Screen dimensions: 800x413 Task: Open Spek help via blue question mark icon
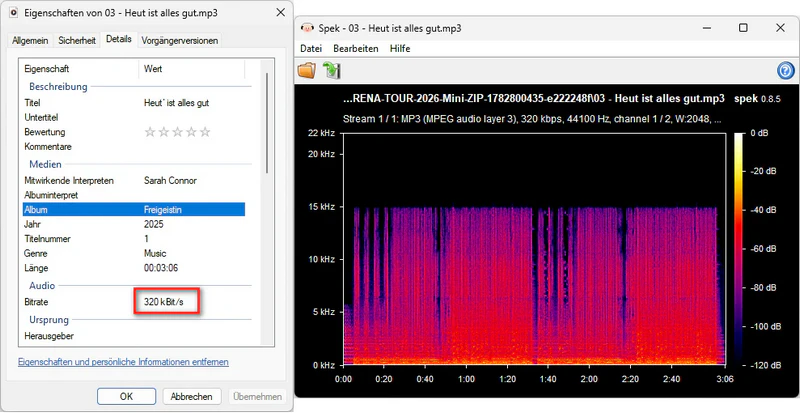786,70
